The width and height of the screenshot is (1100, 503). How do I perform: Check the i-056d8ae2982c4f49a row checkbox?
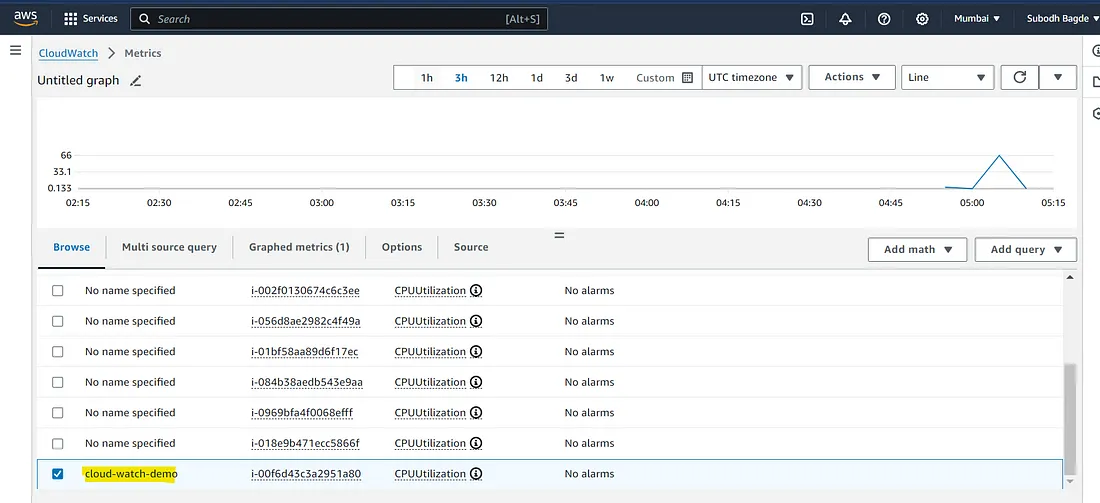pos(58,321)
